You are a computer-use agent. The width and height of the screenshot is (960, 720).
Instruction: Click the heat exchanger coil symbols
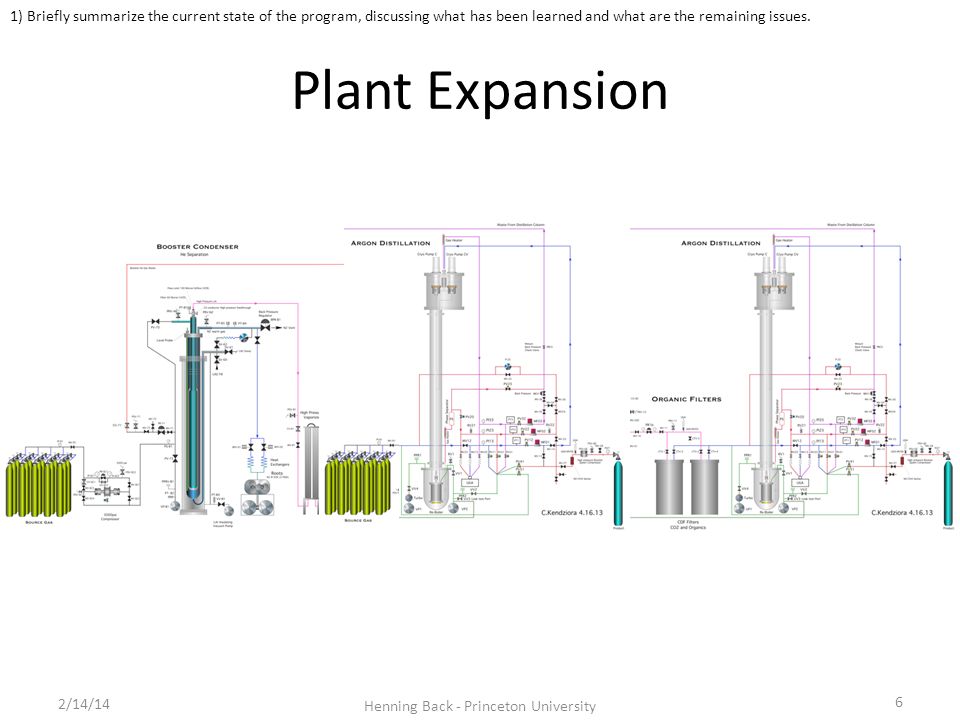(258, 461)
